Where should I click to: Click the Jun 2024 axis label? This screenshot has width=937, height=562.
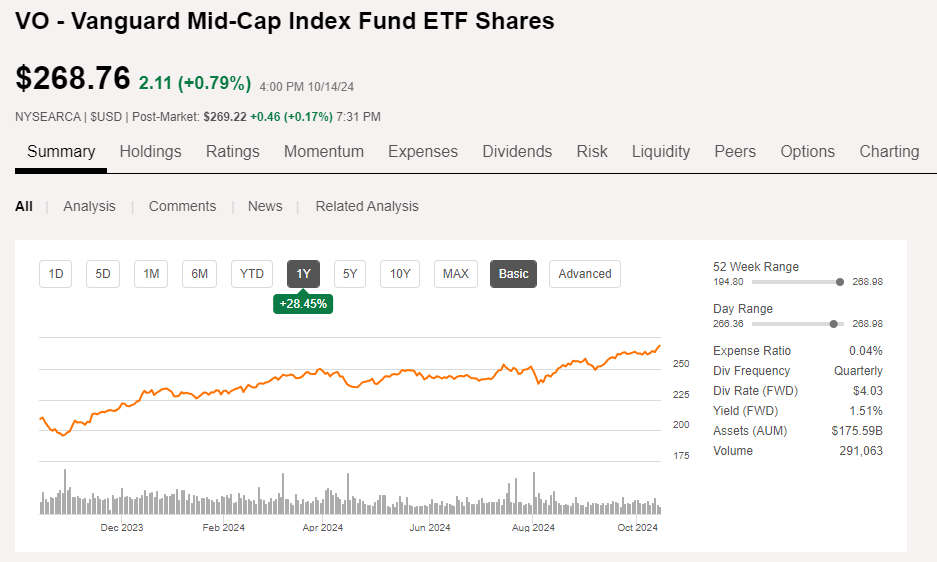coord(430,528)
